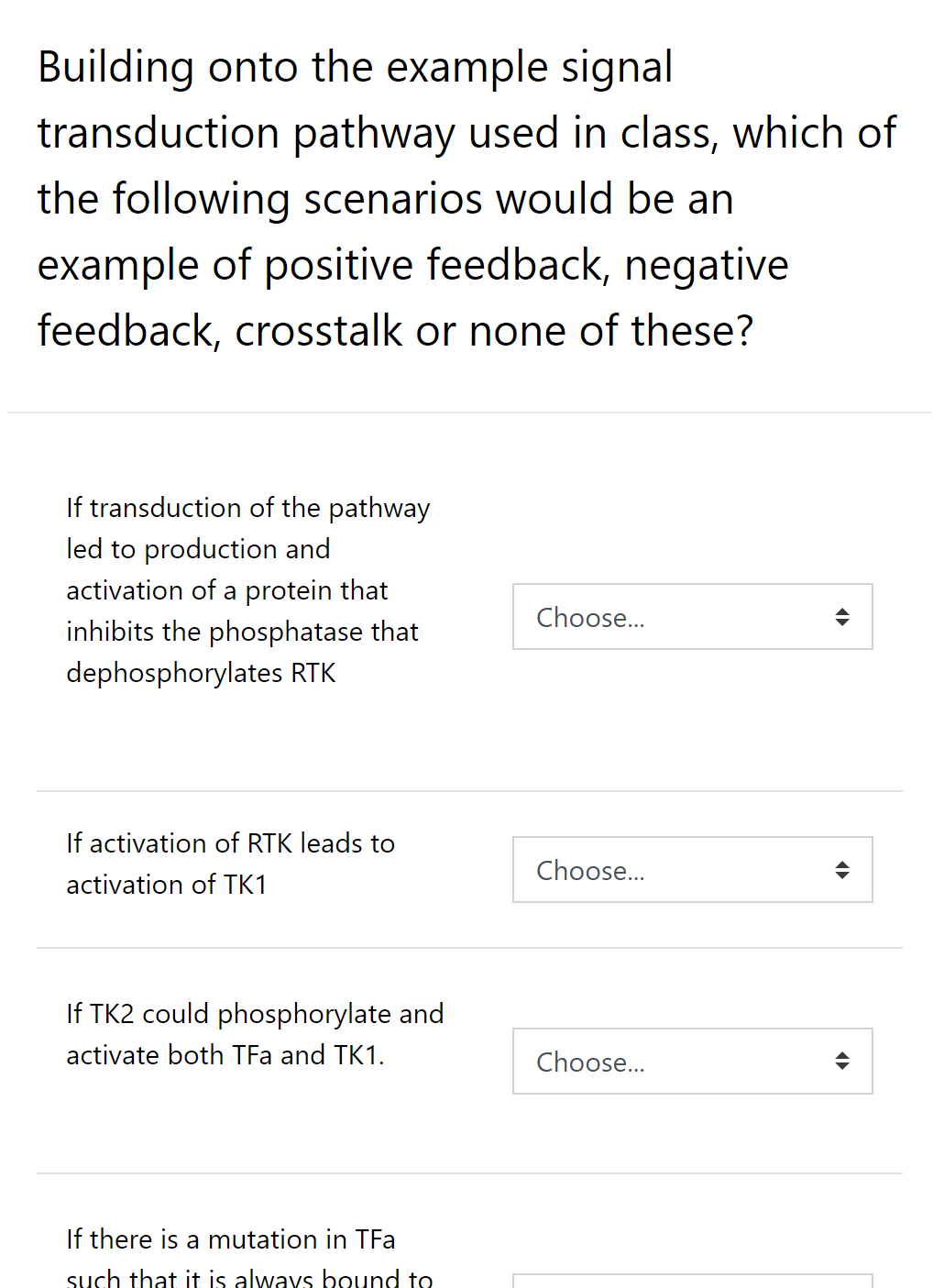Open the Choose dropdown for the phosphatase inhibition question
This screenshot has width=933, height=1288.
click(692, 617)
